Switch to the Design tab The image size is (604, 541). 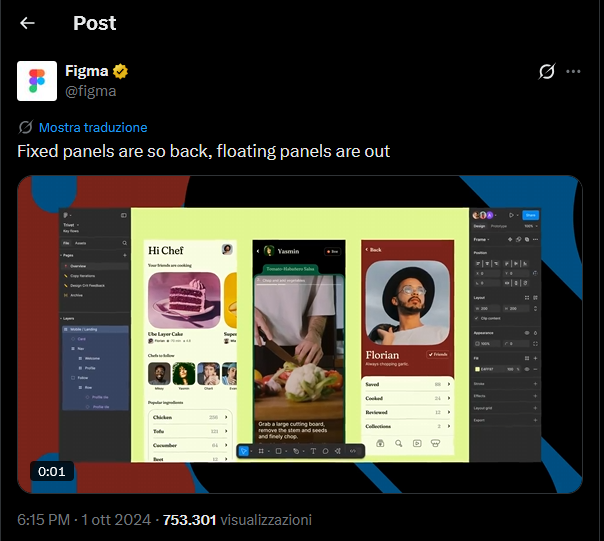coord(479,226)
